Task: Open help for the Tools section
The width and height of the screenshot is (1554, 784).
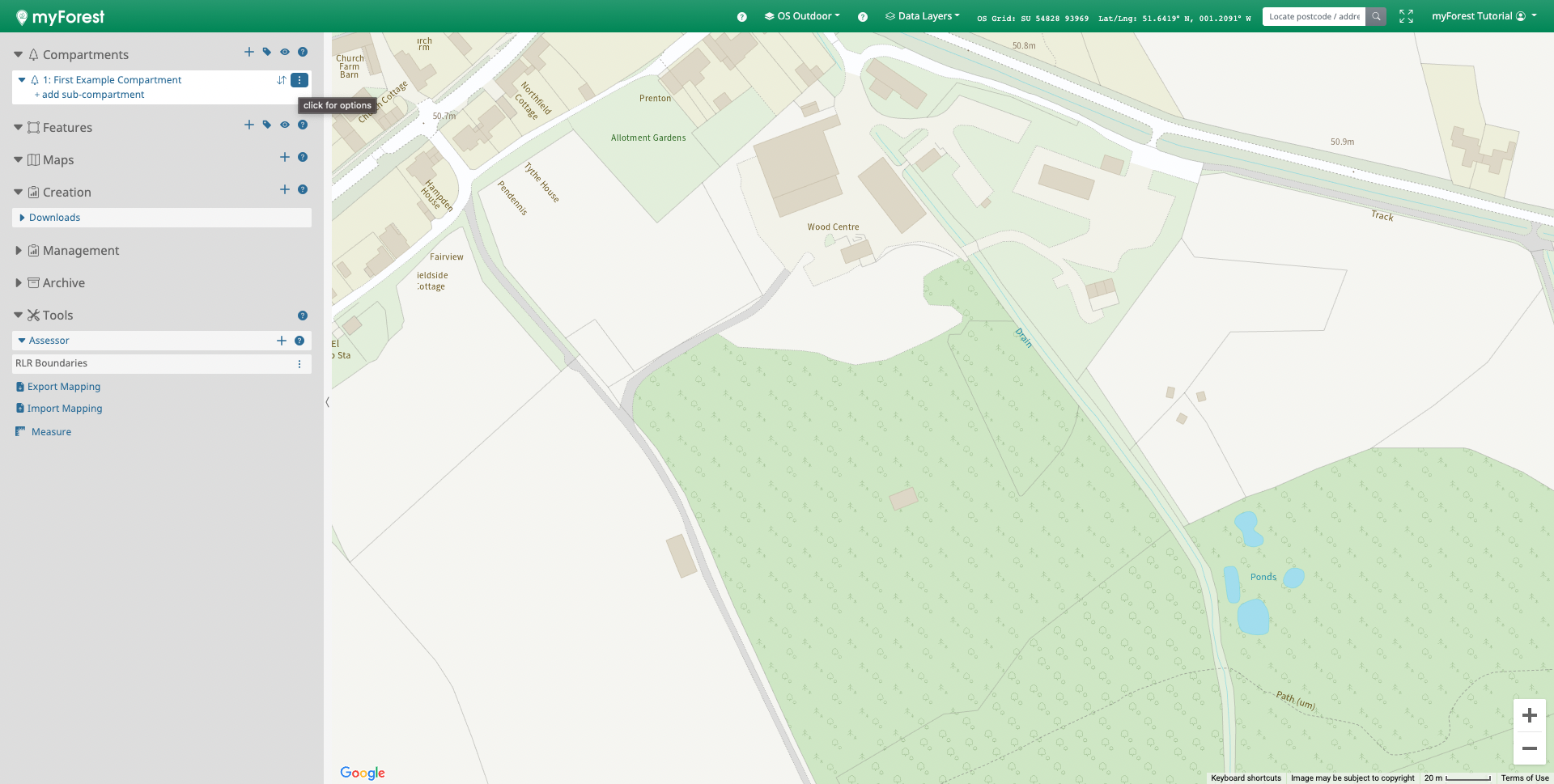Action: pos(303,316)
